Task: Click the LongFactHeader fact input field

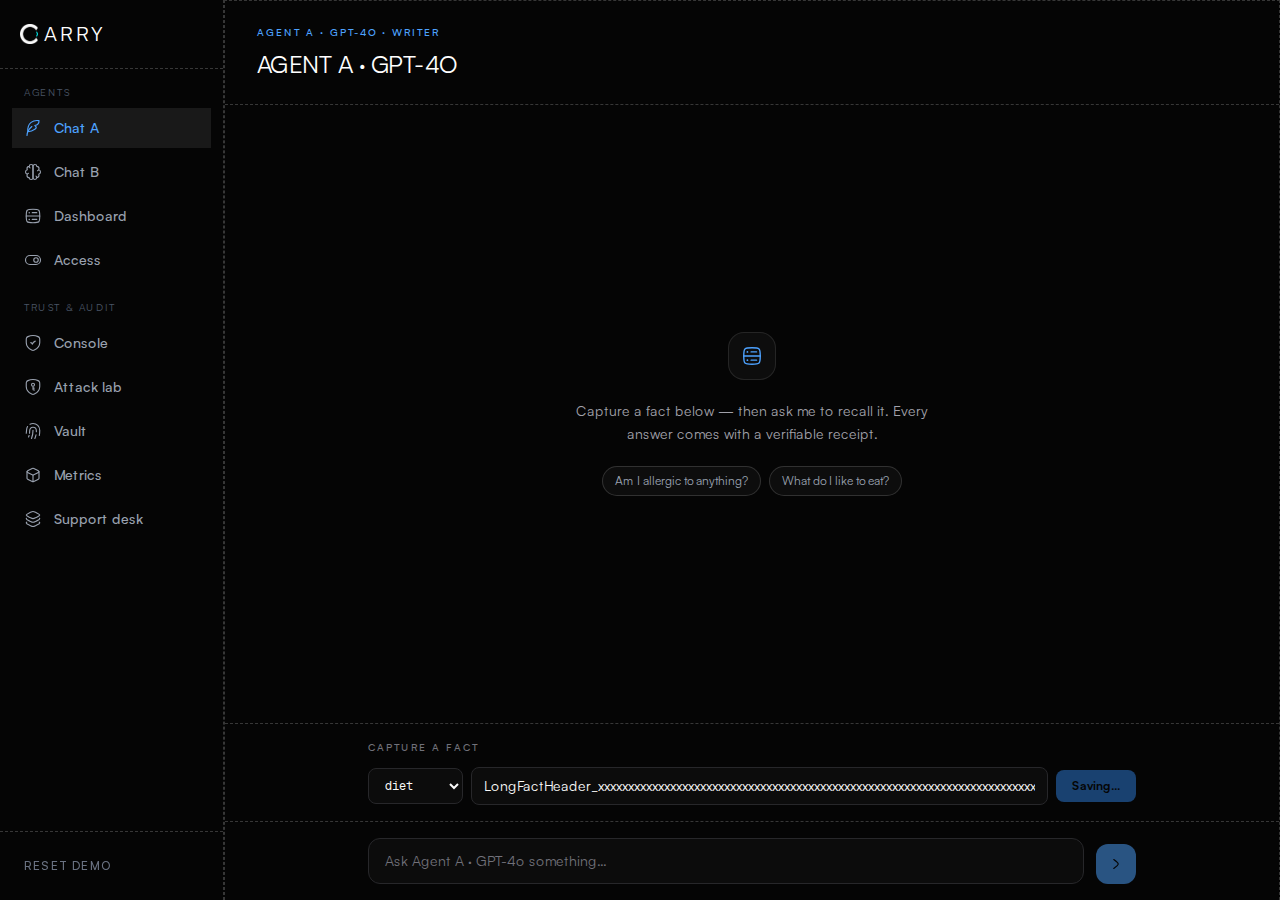Action: tap(759, 786)
